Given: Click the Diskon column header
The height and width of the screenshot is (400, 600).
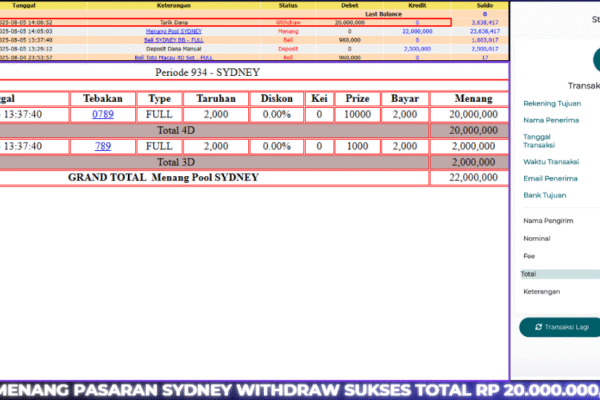Looking at the screenshot, I should click(x=277, y=99).
